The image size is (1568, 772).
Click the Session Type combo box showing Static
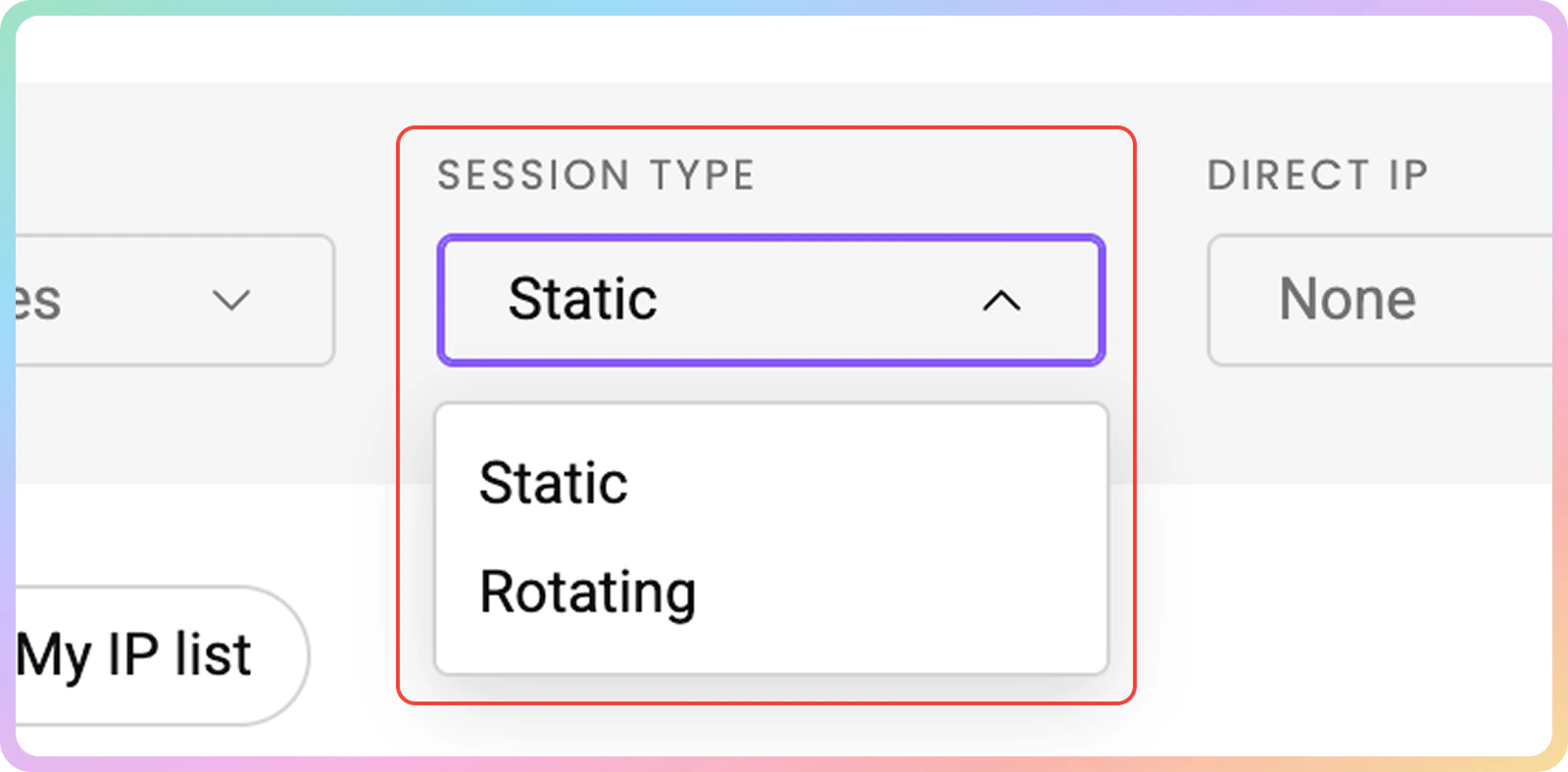coord(770,300)
